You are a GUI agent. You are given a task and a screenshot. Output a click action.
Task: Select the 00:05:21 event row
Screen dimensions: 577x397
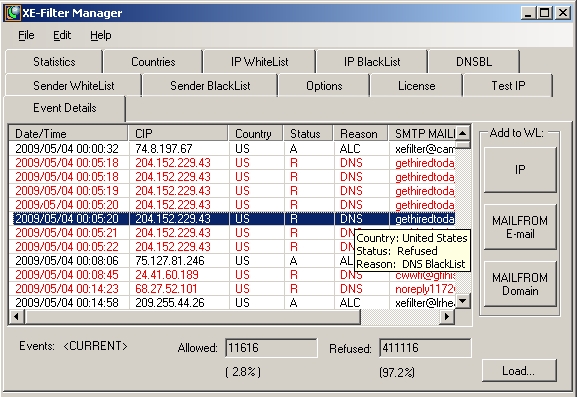point(232,233)
